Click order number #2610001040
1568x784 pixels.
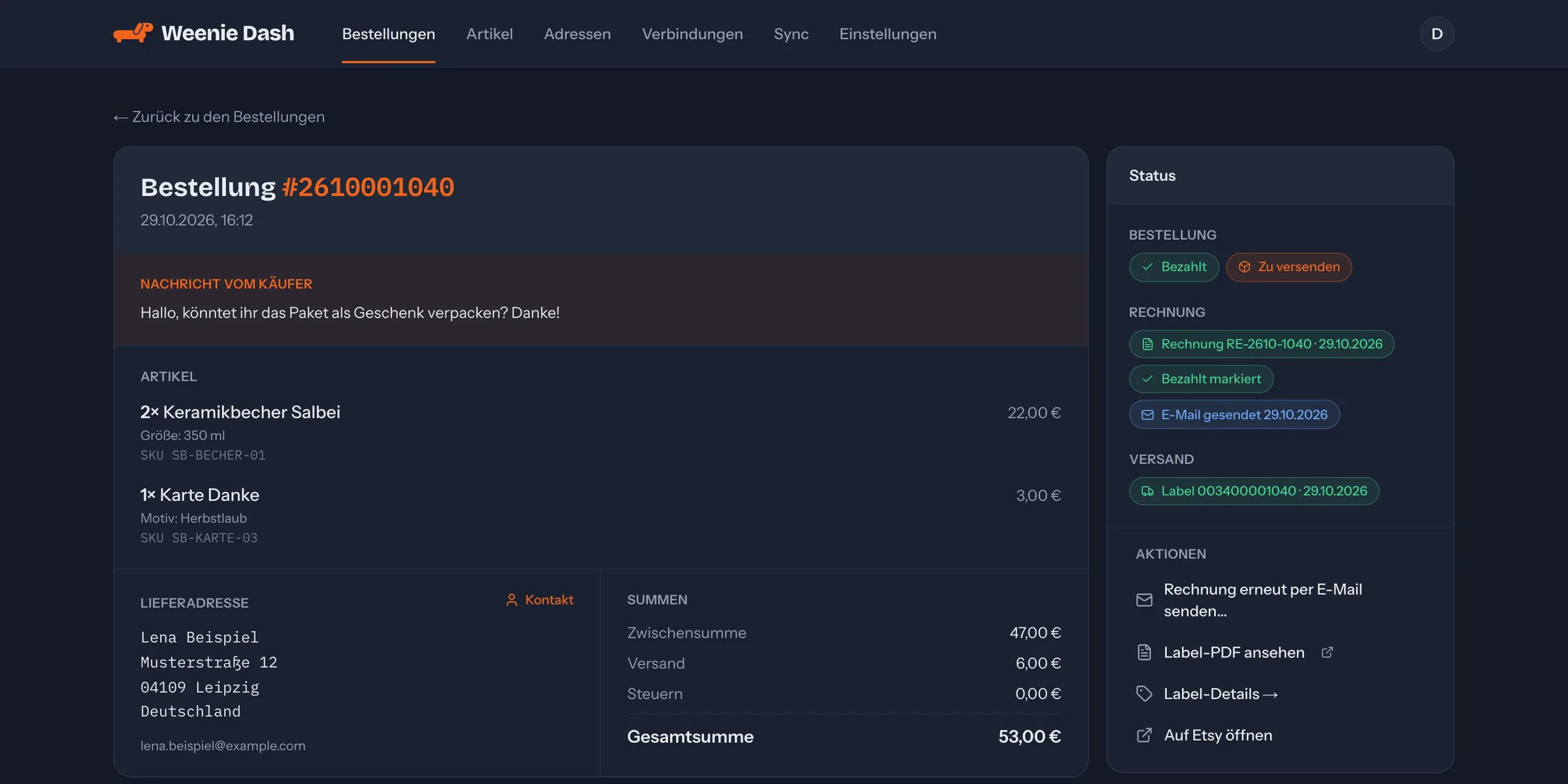click(368, 188)
